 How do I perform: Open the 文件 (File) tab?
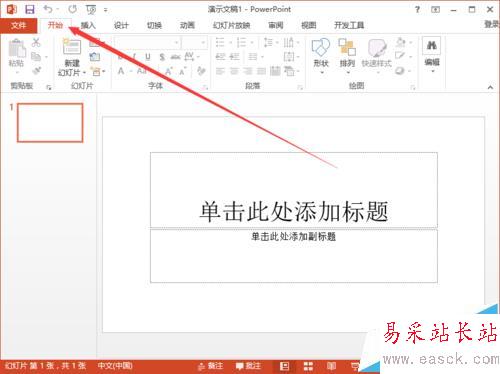coord(18,25)
